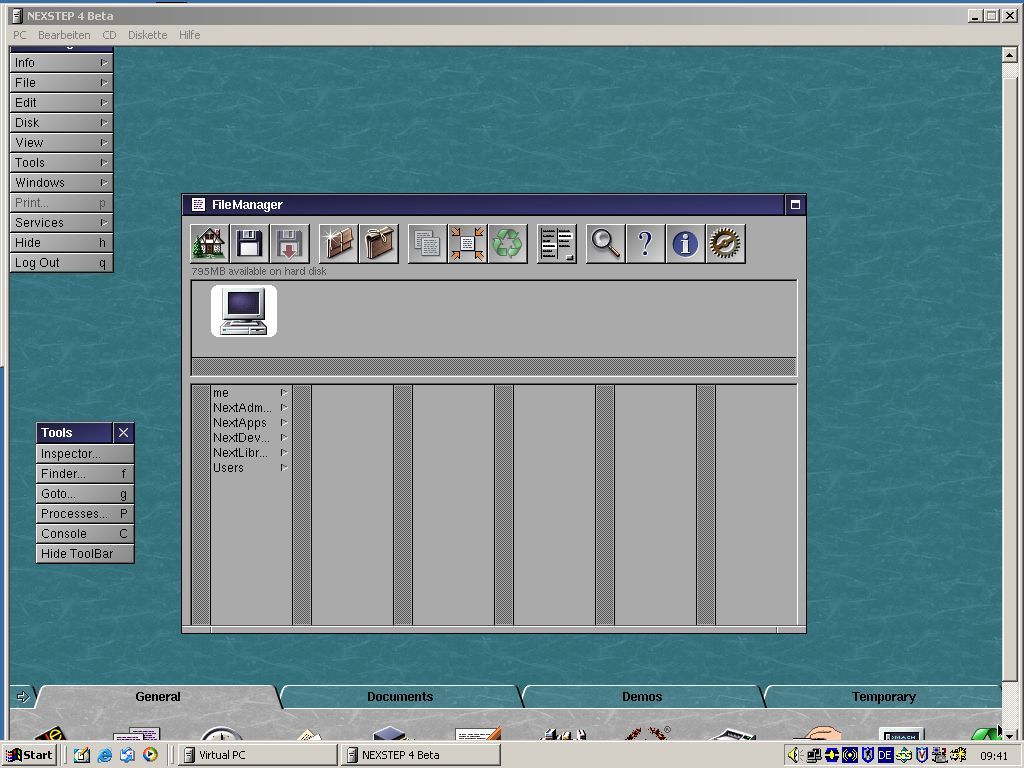Image resolution: width=1024 pixels, height=768 pixels.
Task: Switch to the Documents dock tab
Action: tap(400, 697)
